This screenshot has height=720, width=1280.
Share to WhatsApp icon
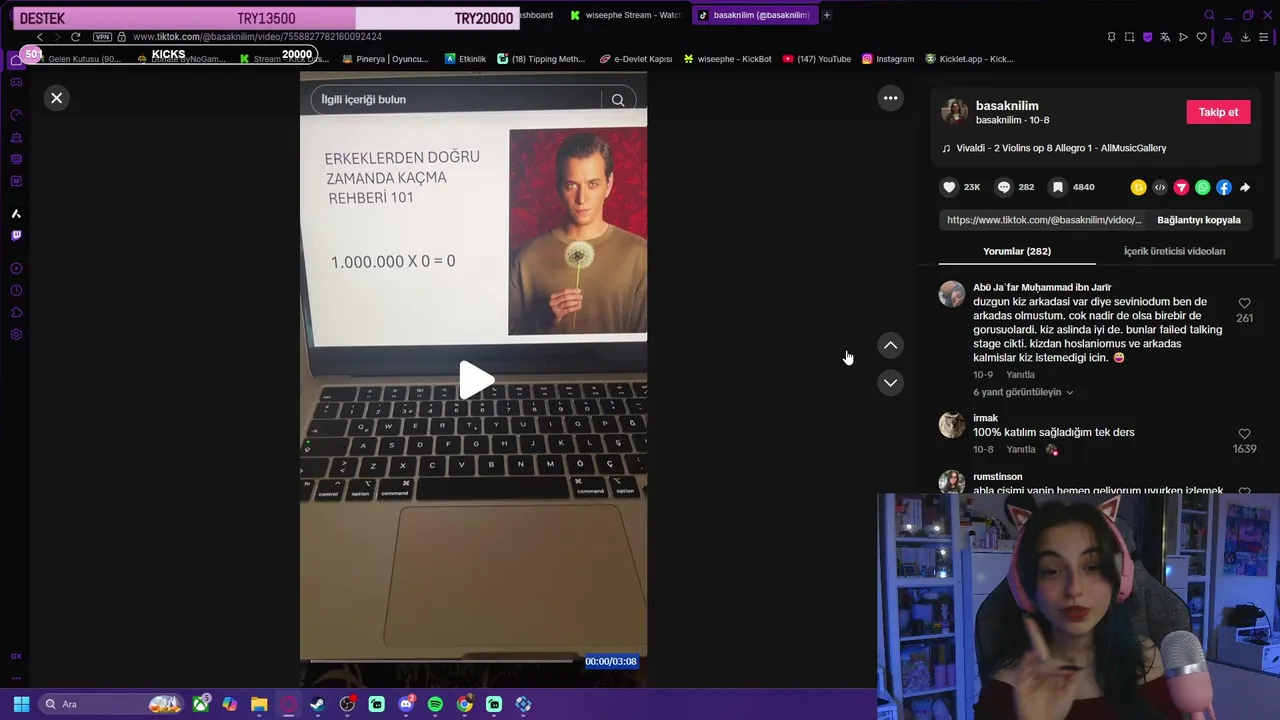[x=1202, y=187]
